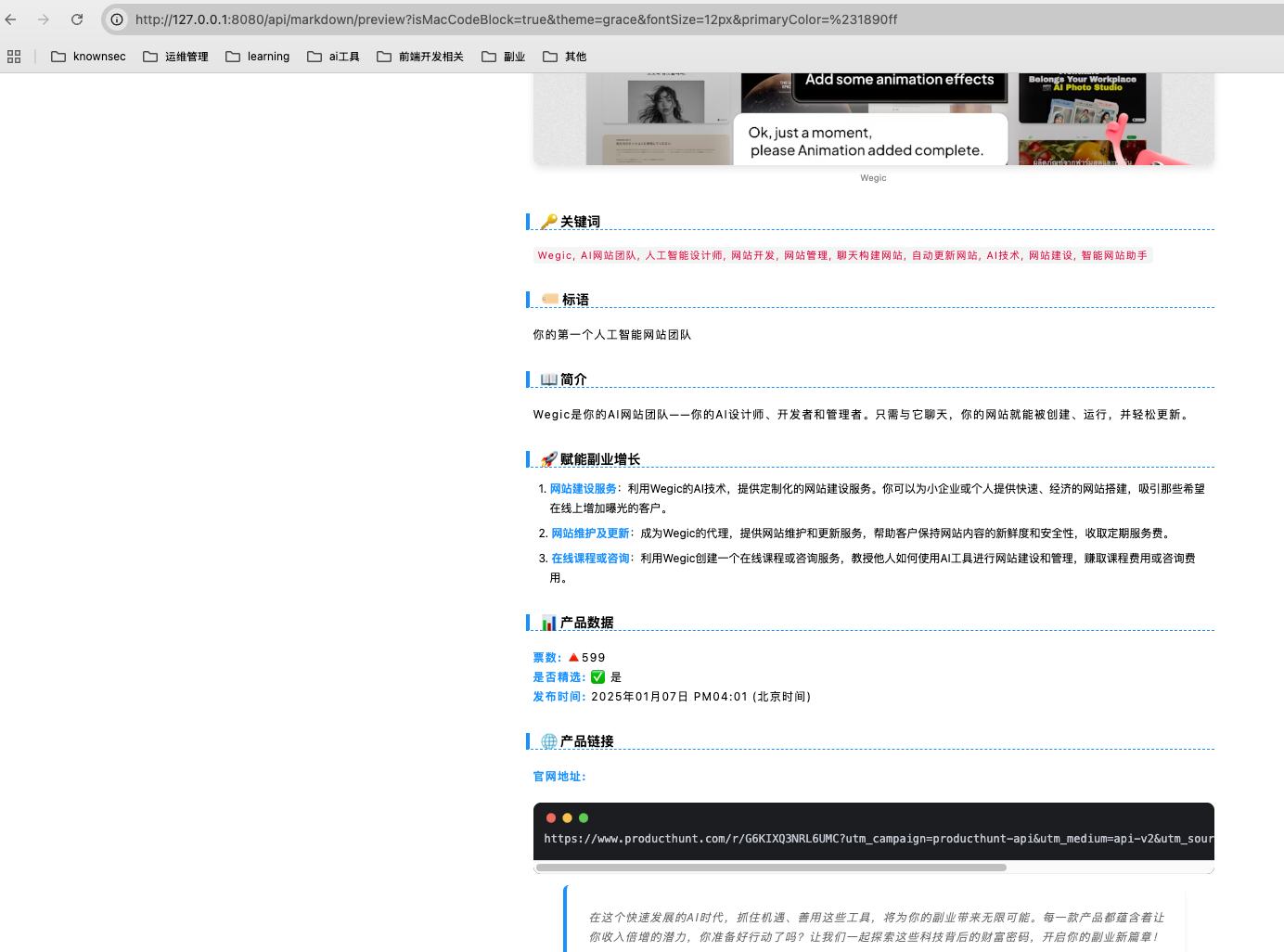The height and width of the screenshot is (952, 1284).
Task: Click the label emoji beside 标语
Action: point(549,300)
